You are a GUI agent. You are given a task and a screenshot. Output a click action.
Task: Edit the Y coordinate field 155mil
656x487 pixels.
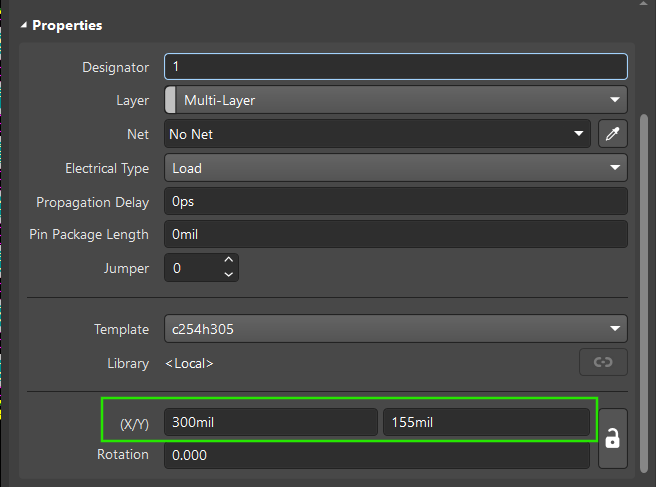486,422
